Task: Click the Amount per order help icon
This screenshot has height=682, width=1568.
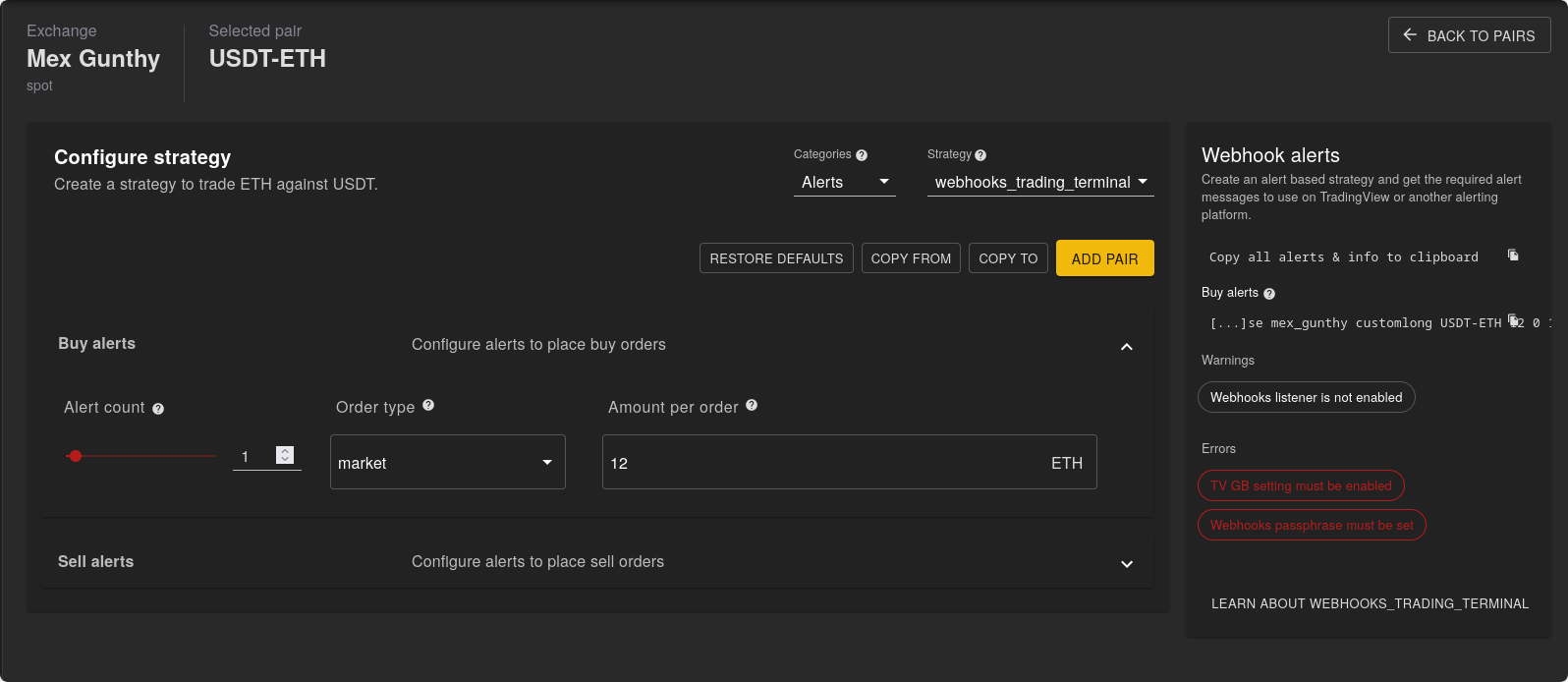Action: coord(752,405)
